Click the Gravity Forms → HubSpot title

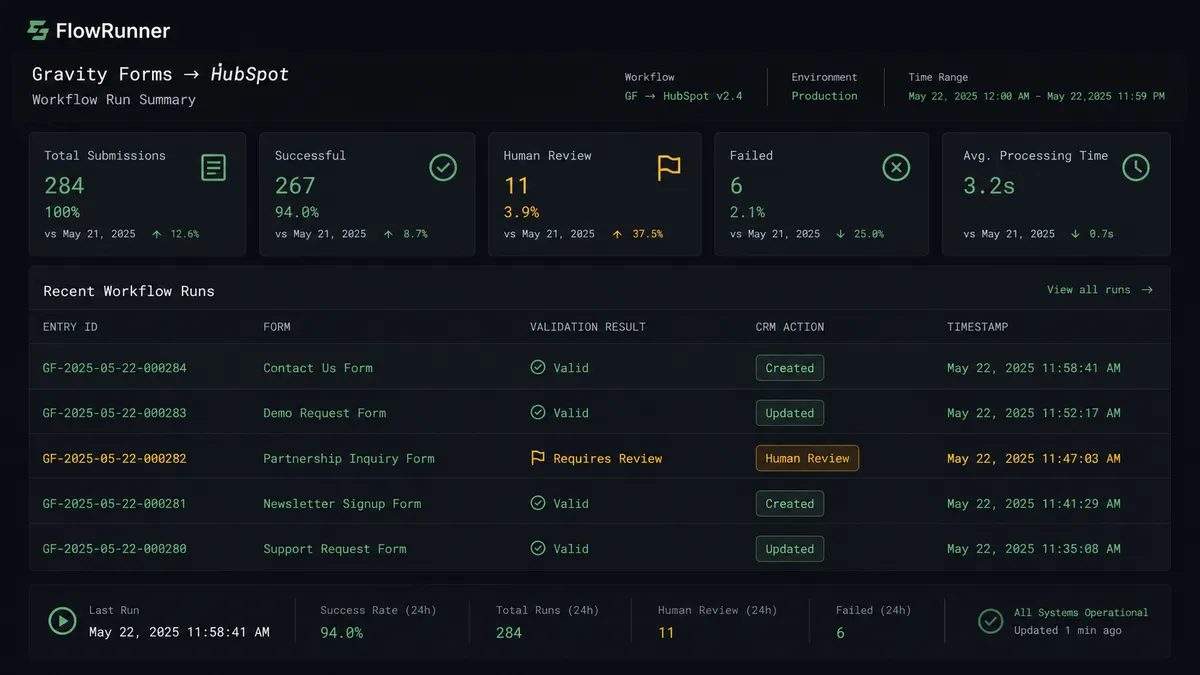click(x=160, y=74)
